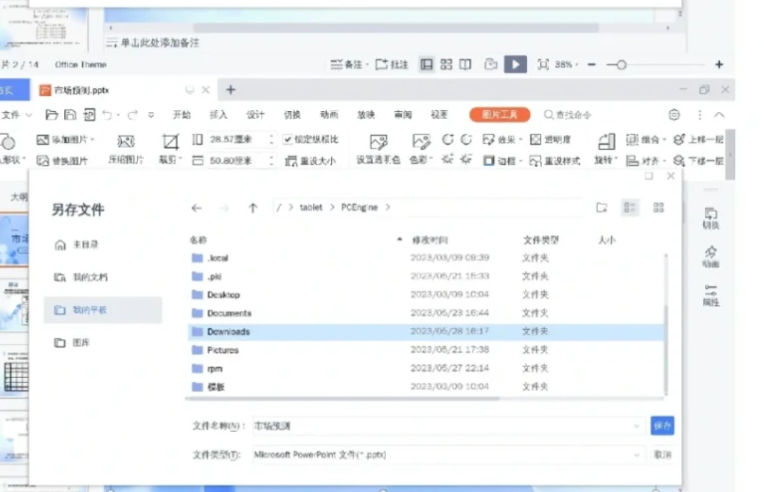764x492 pixels.
Task: Switch the file list to grid view
Action: pos(658,208)
